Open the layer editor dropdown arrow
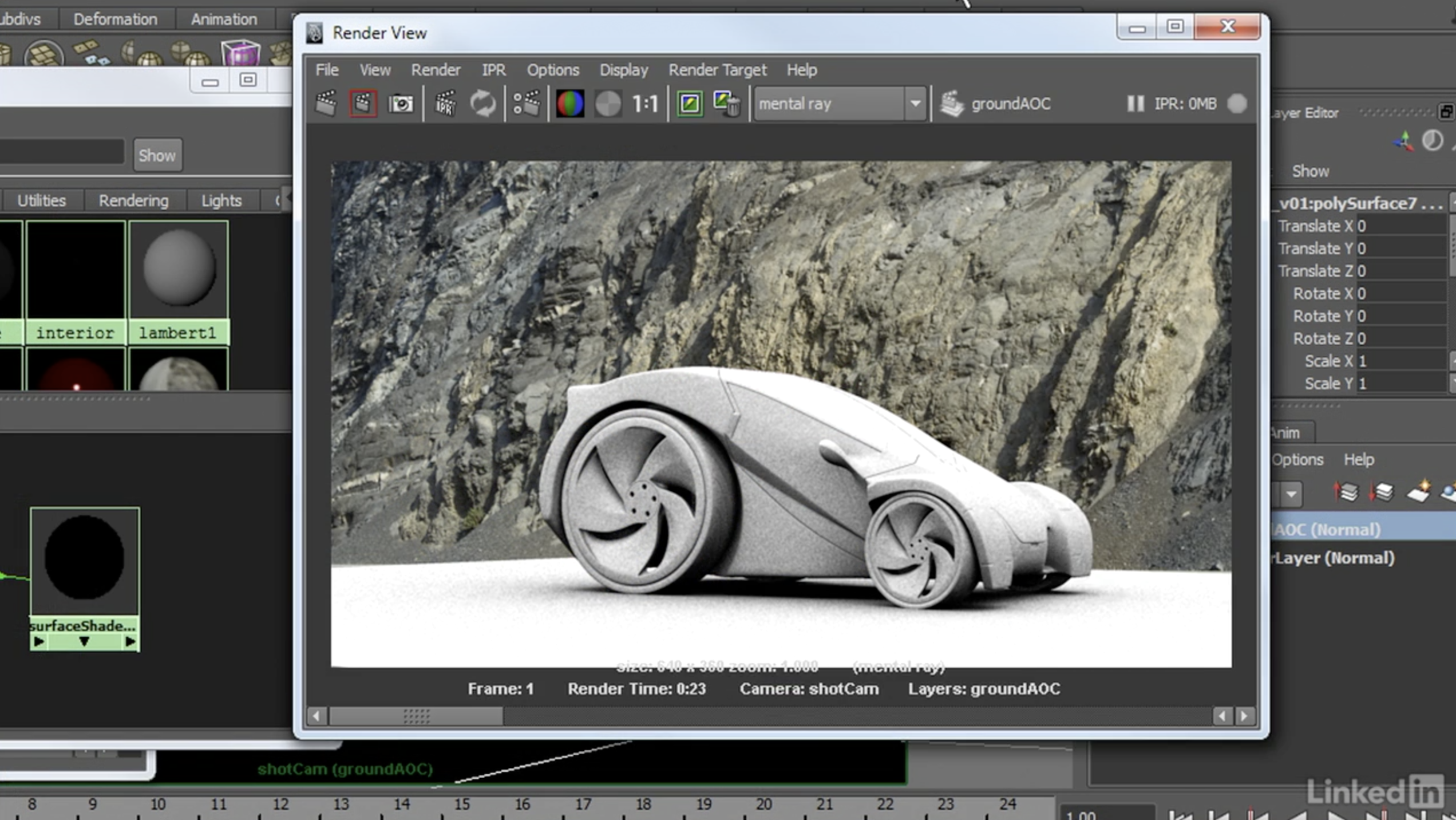The height and width of the screenshot is (820, 1456). pos(1291,494)
